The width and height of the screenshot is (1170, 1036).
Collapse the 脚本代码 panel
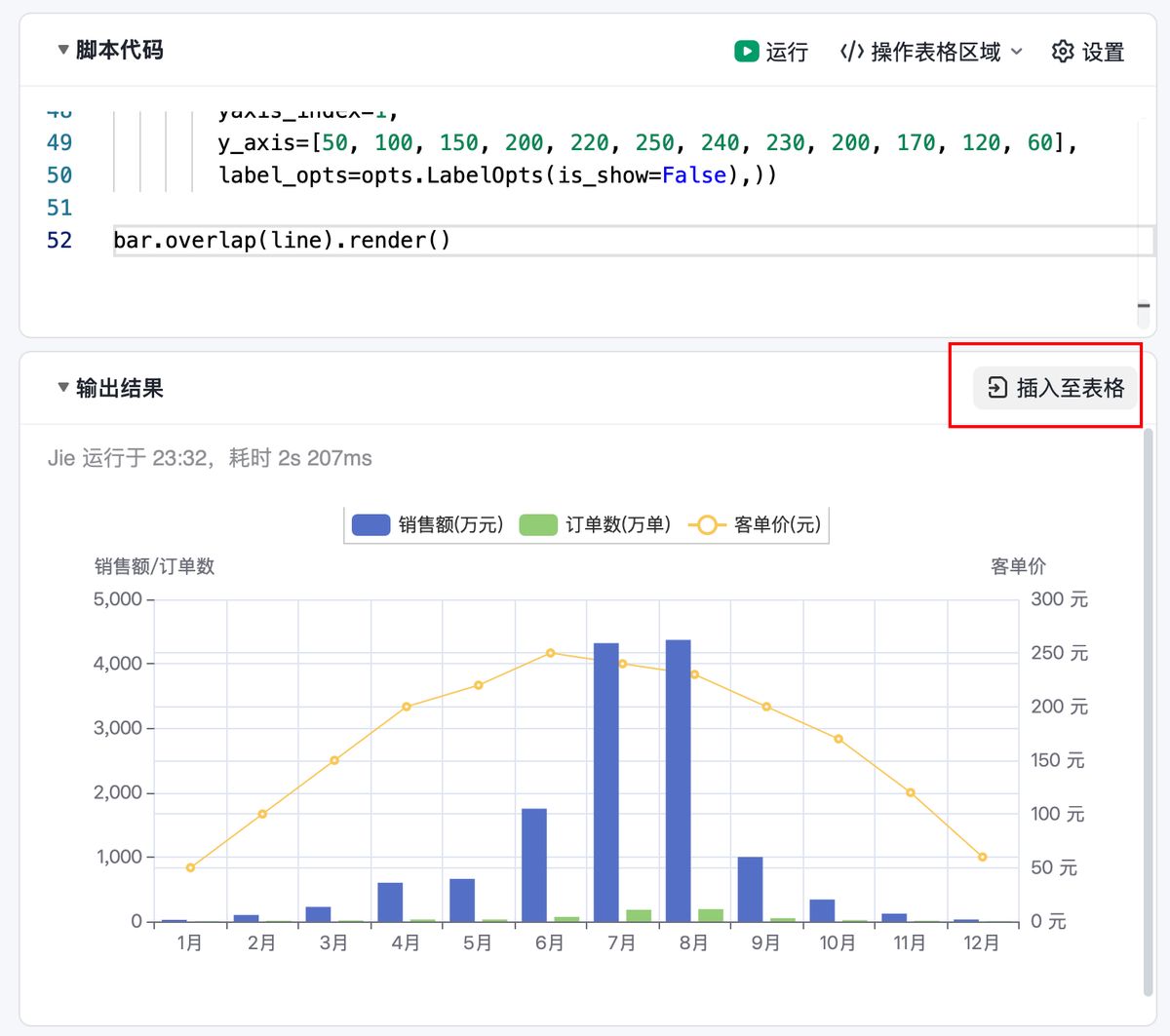(61, 50)
